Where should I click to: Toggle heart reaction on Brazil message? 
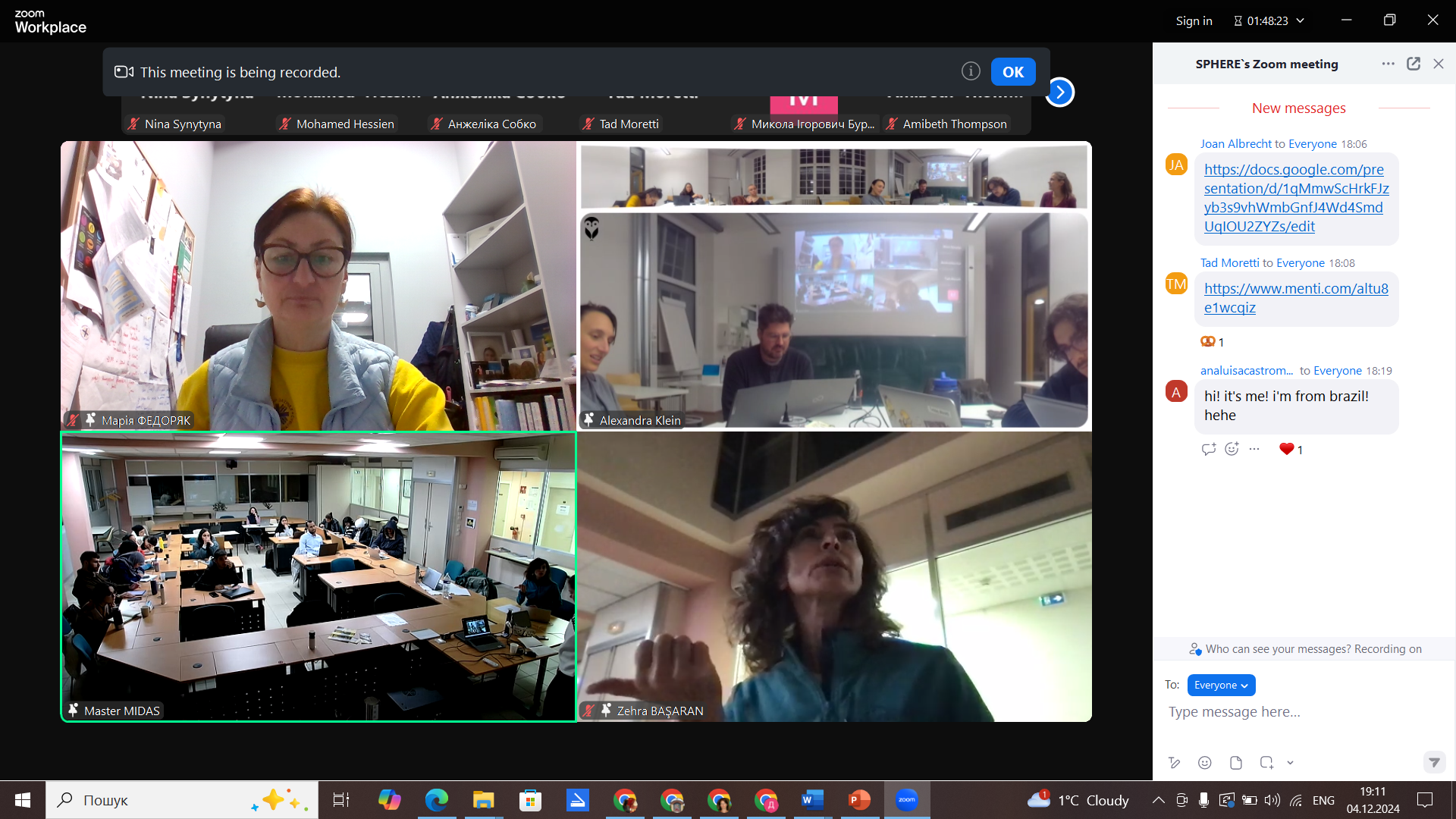[1291, 449]
